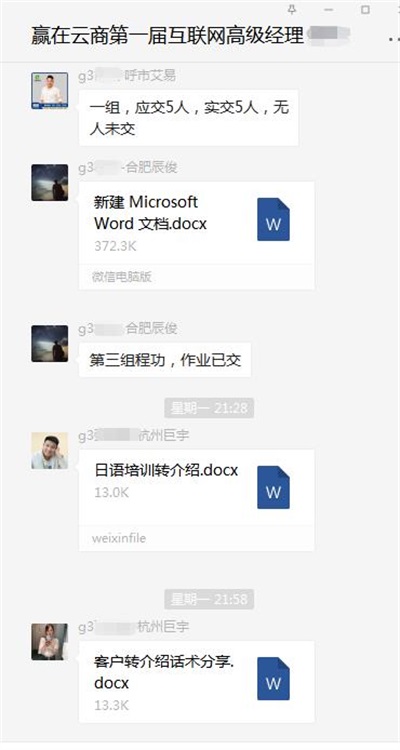Viewport: 400px width, 750px height.
Task: Open the 日语培训转介绍.docx file message
Action: pos(197,500)
